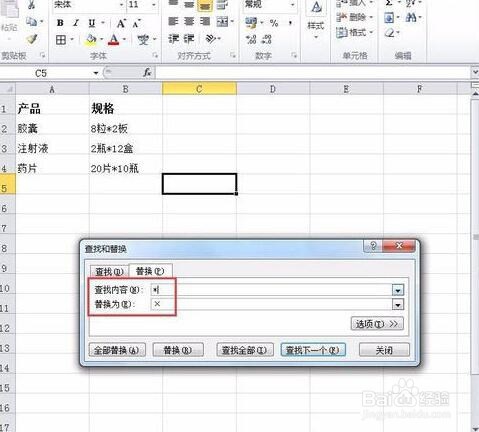
Task: Open the Font group dialog launcher
Action: (155, 55)
